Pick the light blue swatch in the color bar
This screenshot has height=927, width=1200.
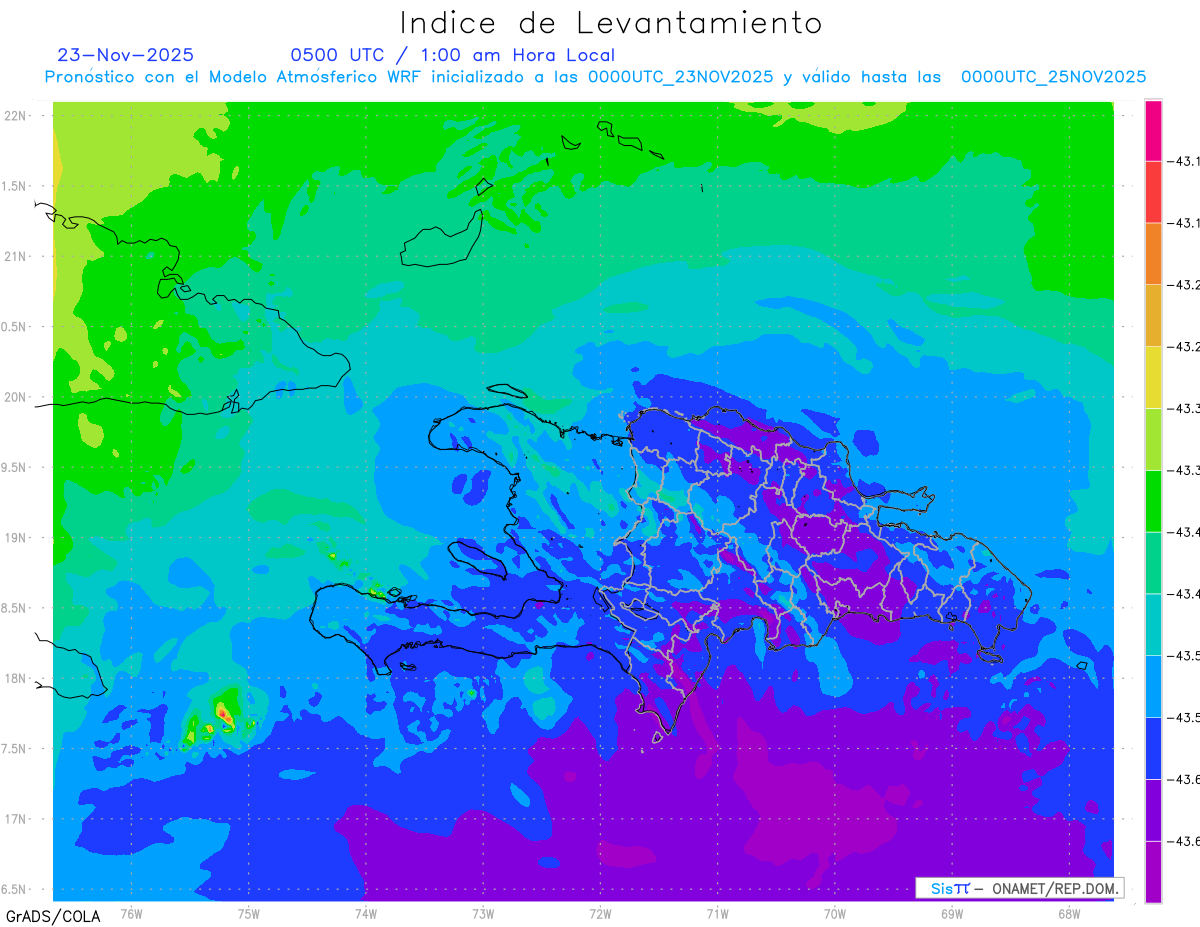click(x=1153, y=686)
